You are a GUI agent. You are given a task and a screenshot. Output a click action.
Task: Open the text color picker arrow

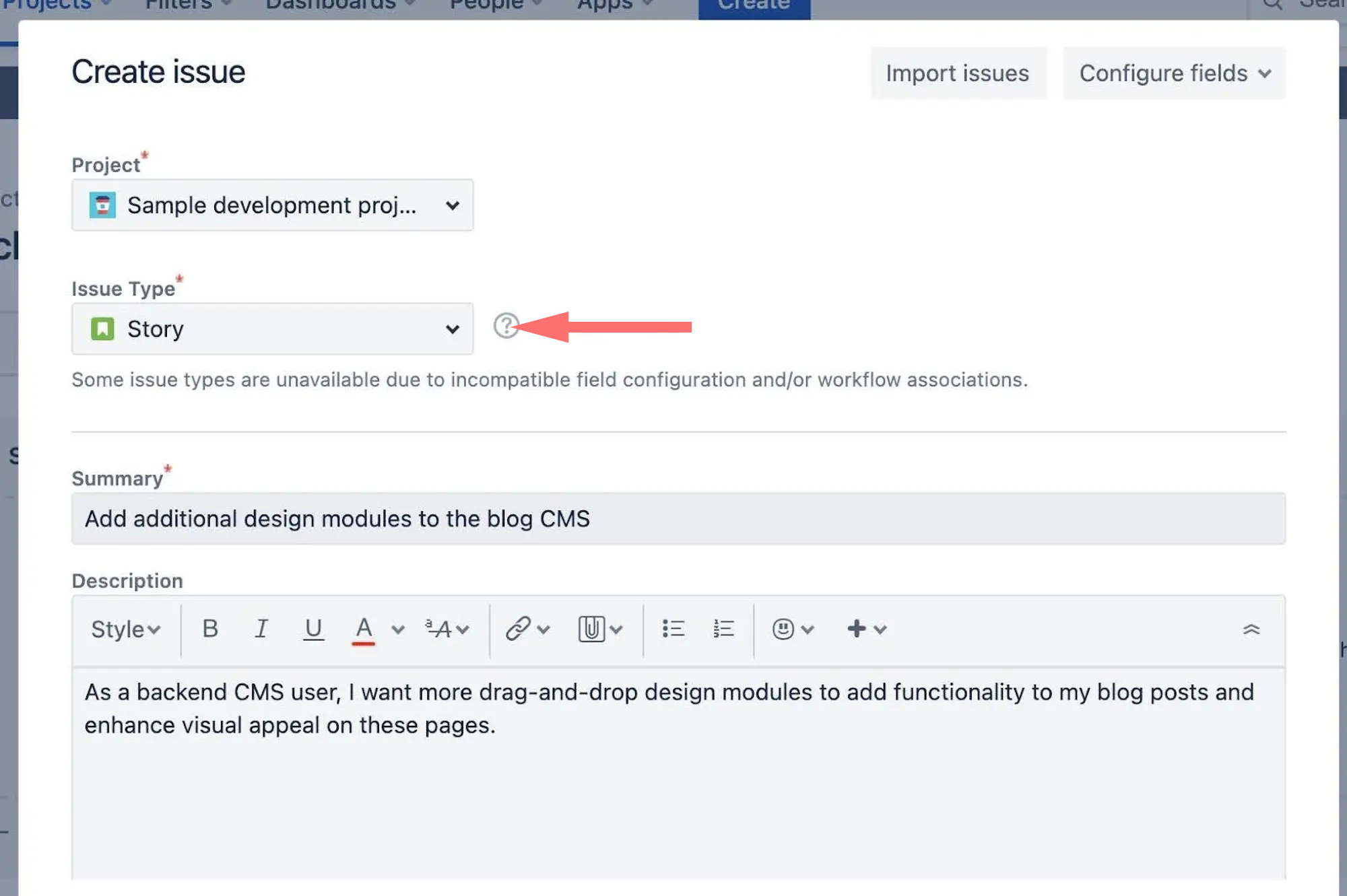tap(398, 629)
